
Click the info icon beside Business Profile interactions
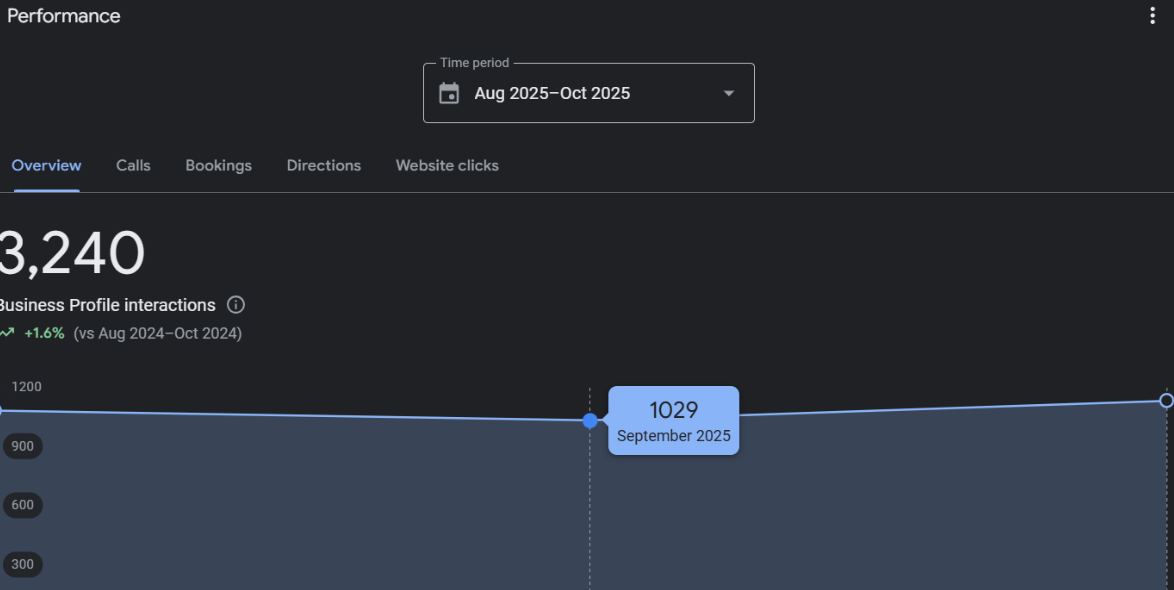pyautogui.click(x=236, y=305)
